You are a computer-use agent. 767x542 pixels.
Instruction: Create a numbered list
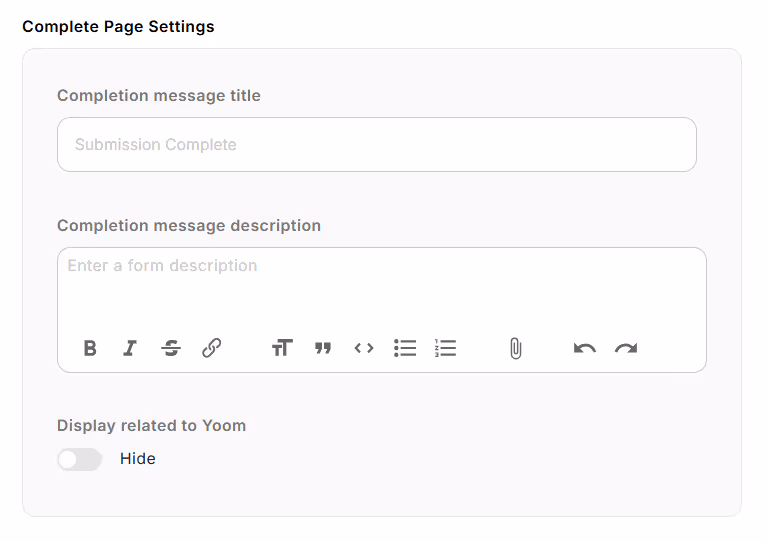446,348
